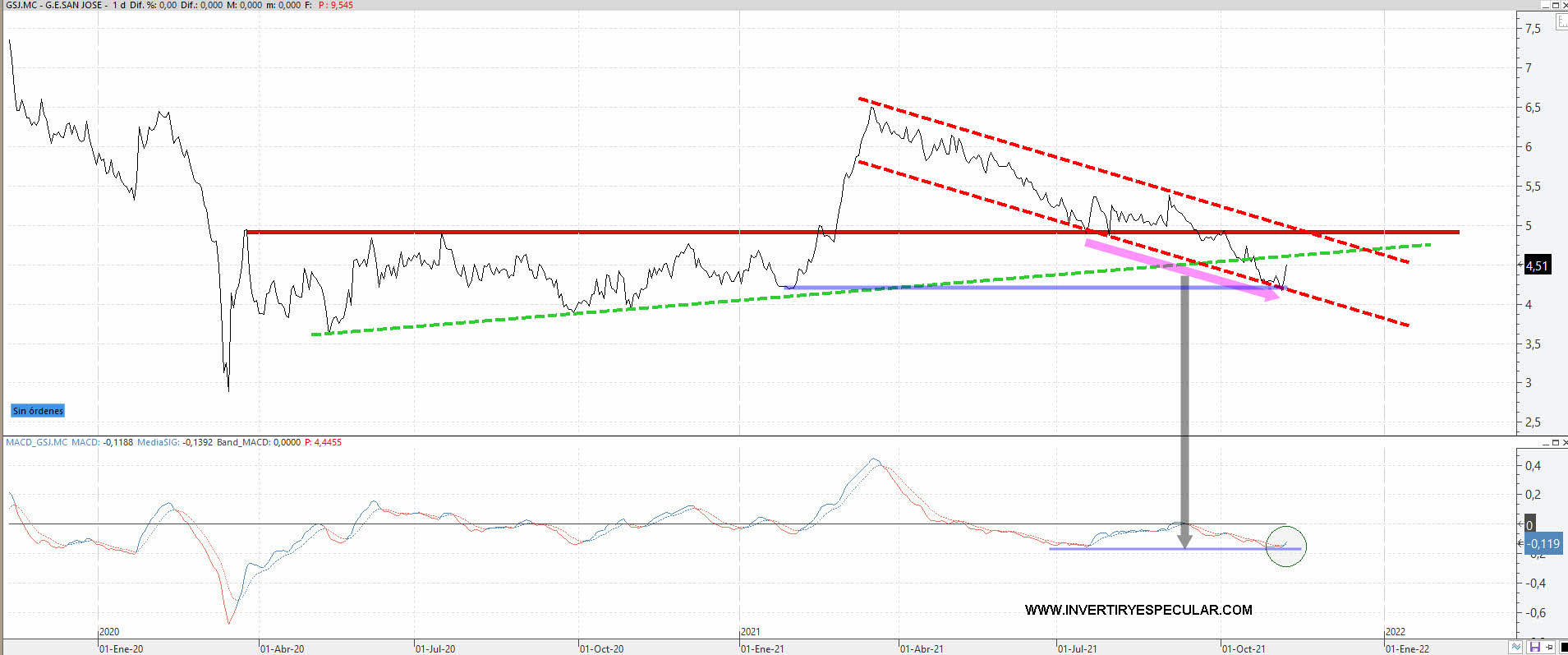The image size is (1568, 655).
Task: Click the pin icon in bottom-right corner
Action: (x=1549, y=648)
